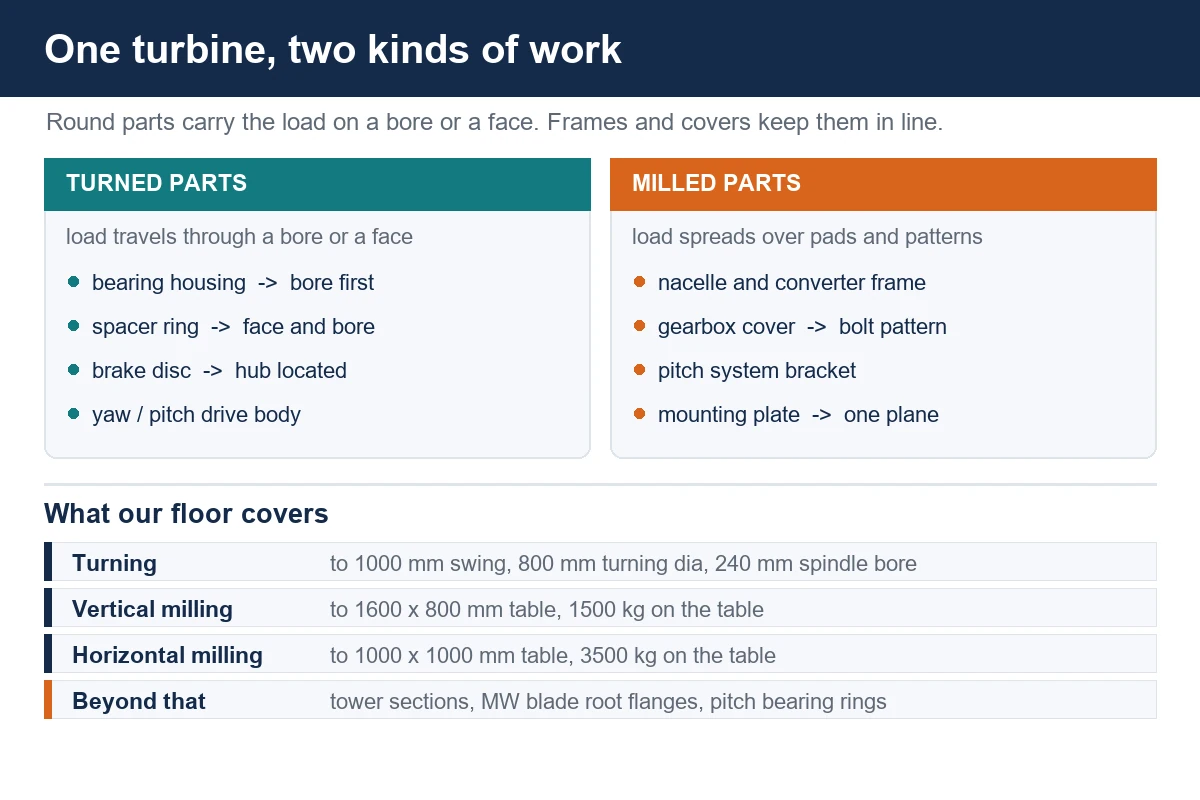Click the "Vertical milling" row label
Image resolution: width=1200 pixels, height=800 pixels.
[152, 609]
